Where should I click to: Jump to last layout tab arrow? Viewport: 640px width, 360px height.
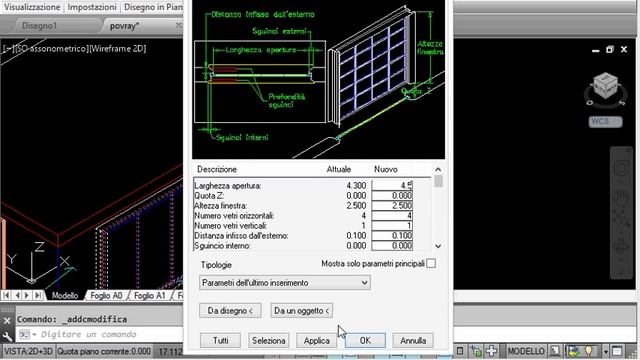(38, 295)
